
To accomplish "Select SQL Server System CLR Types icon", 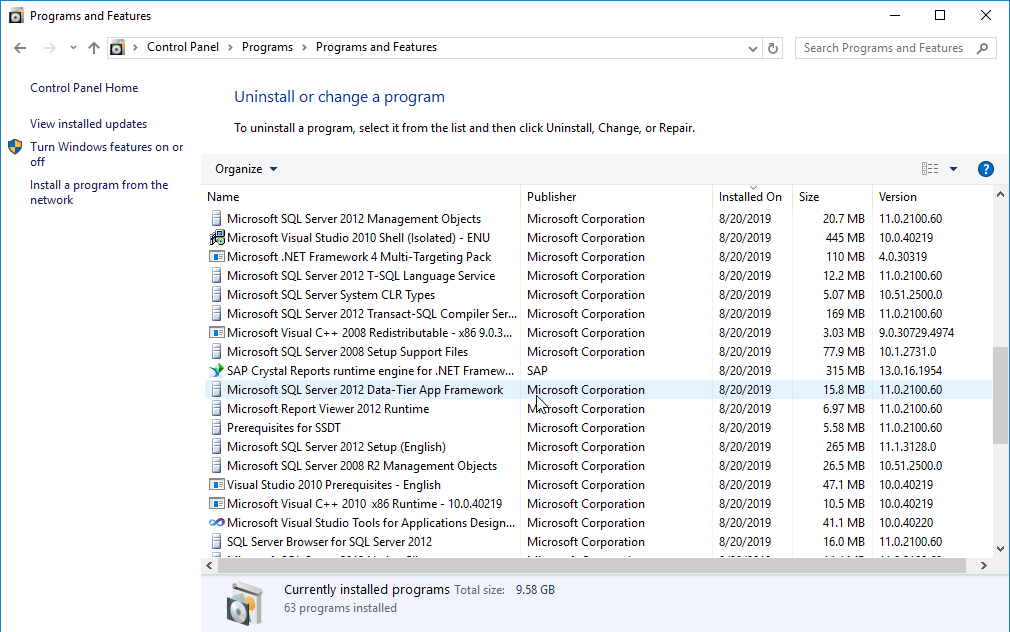I will coord(216,295).
